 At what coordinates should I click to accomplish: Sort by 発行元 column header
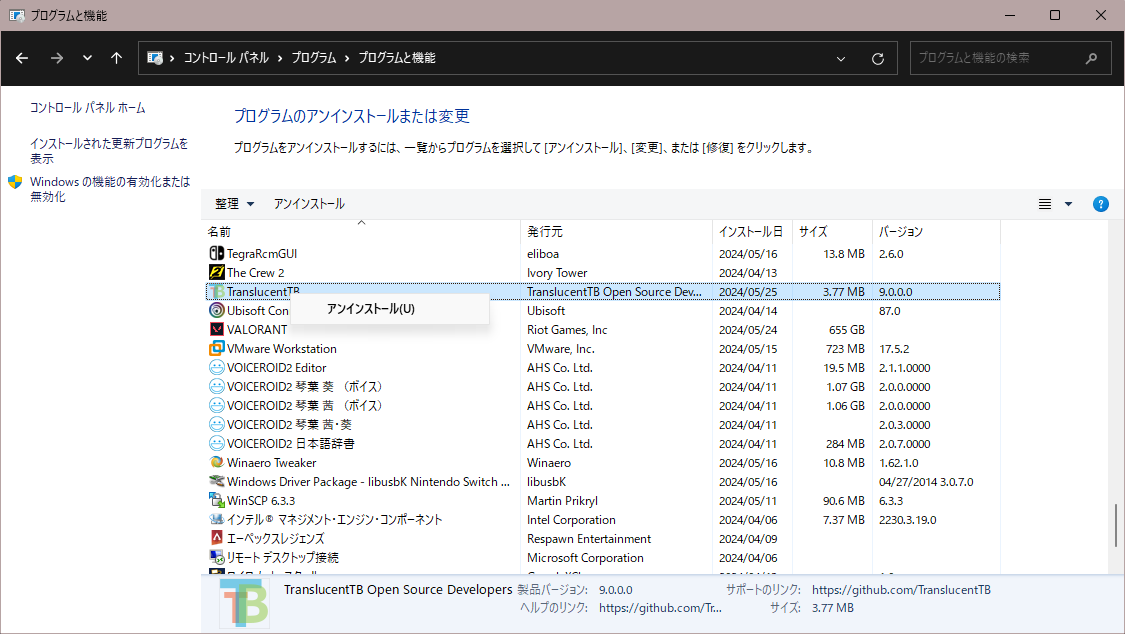click(x=616, y=232)
